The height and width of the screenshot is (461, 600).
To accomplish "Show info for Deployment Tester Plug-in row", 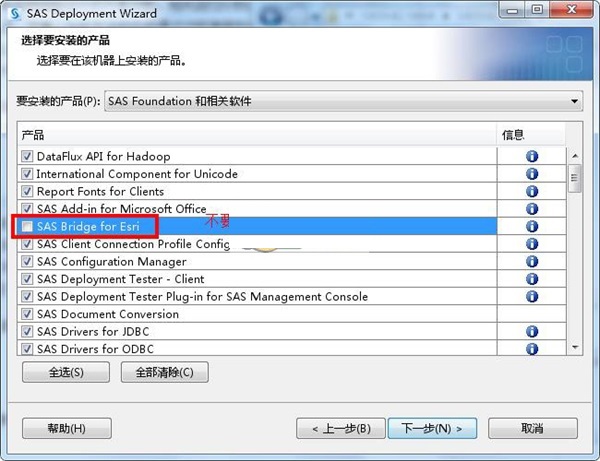I will point(532,296).
